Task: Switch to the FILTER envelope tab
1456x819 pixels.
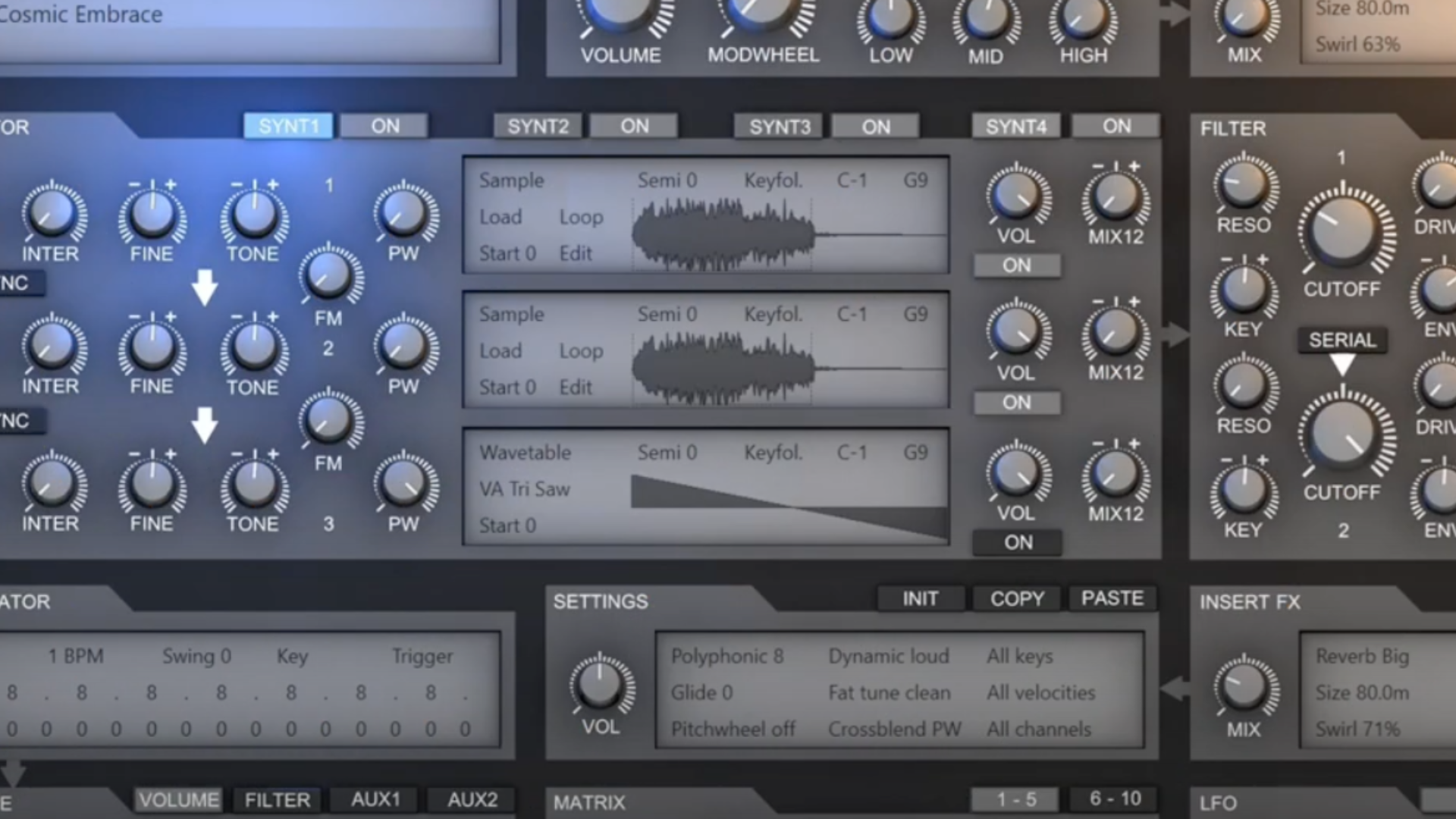Action: pos(277,799)
